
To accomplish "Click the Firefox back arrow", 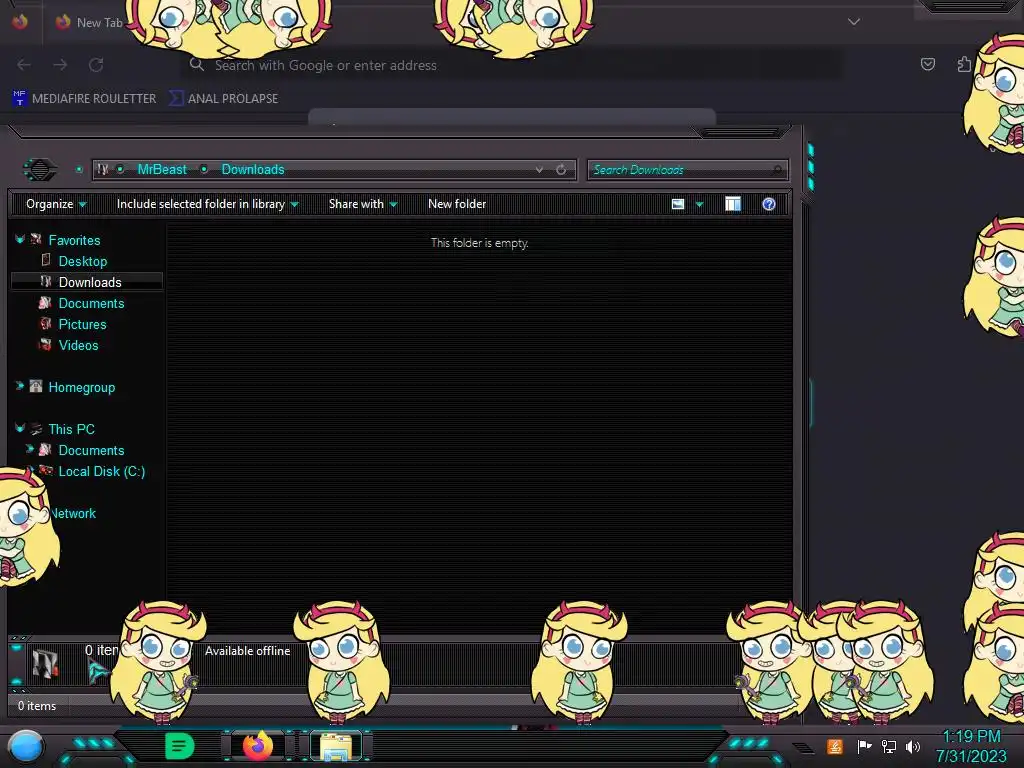I will pos(24,65).
